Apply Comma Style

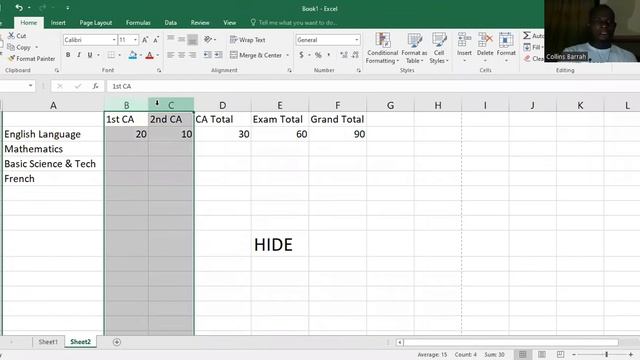tap(329, 55)
